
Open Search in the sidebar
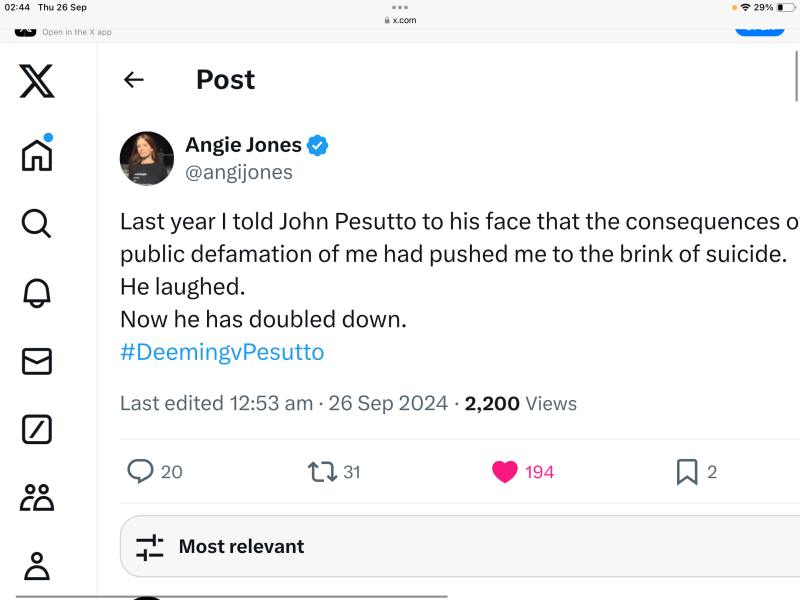click(36, 224)
